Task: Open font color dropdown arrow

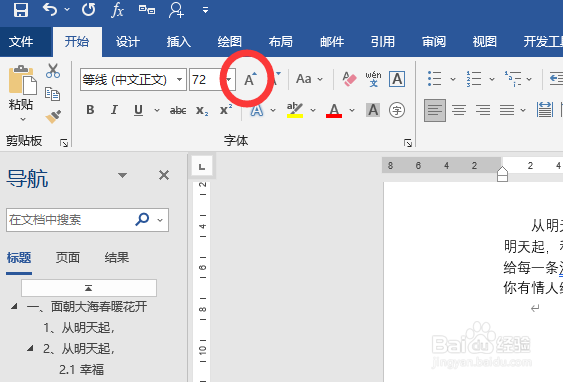Action: [352, 110]
